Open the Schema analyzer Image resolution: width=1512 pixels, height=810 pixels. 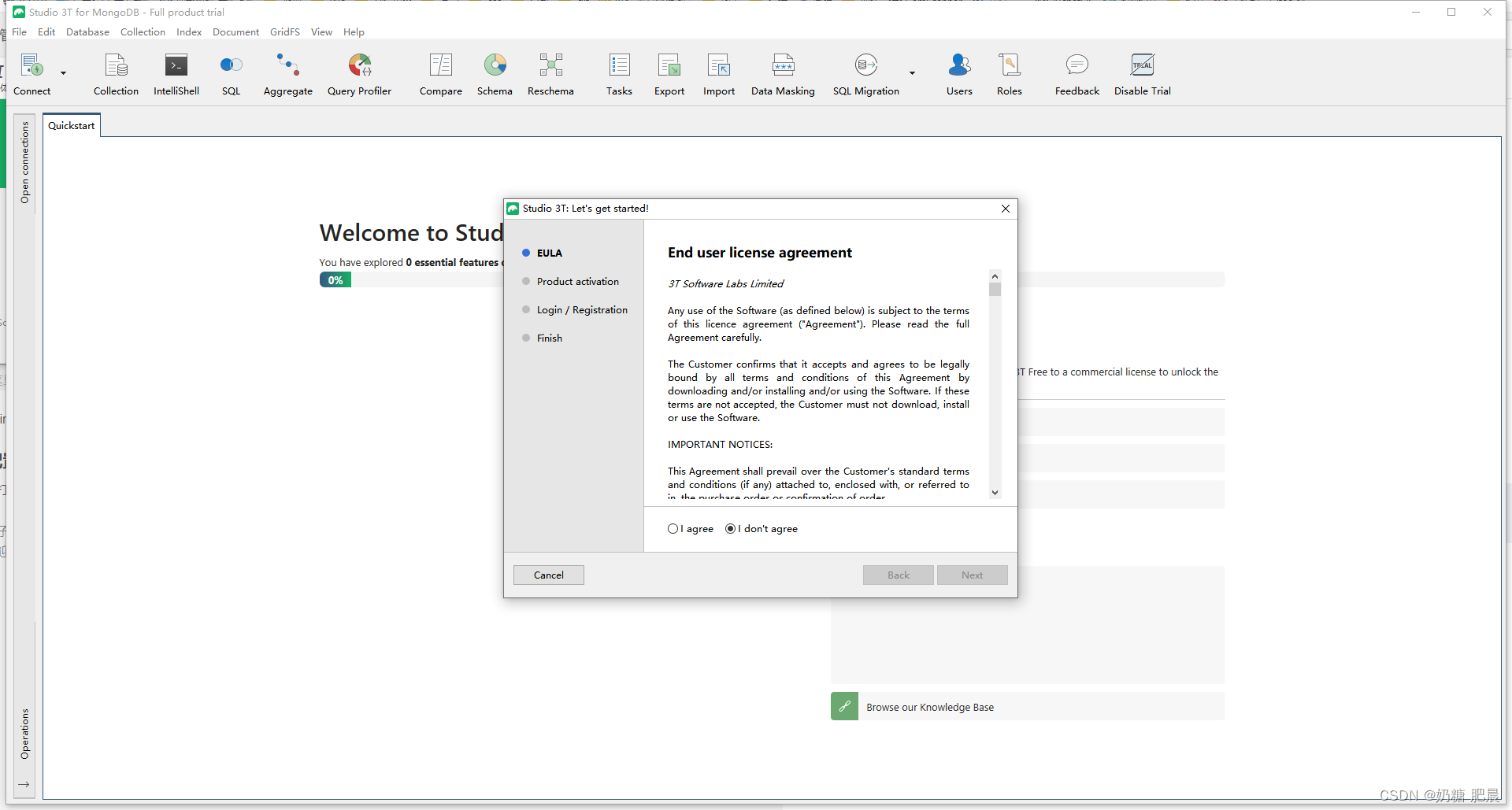pos(495,73)
